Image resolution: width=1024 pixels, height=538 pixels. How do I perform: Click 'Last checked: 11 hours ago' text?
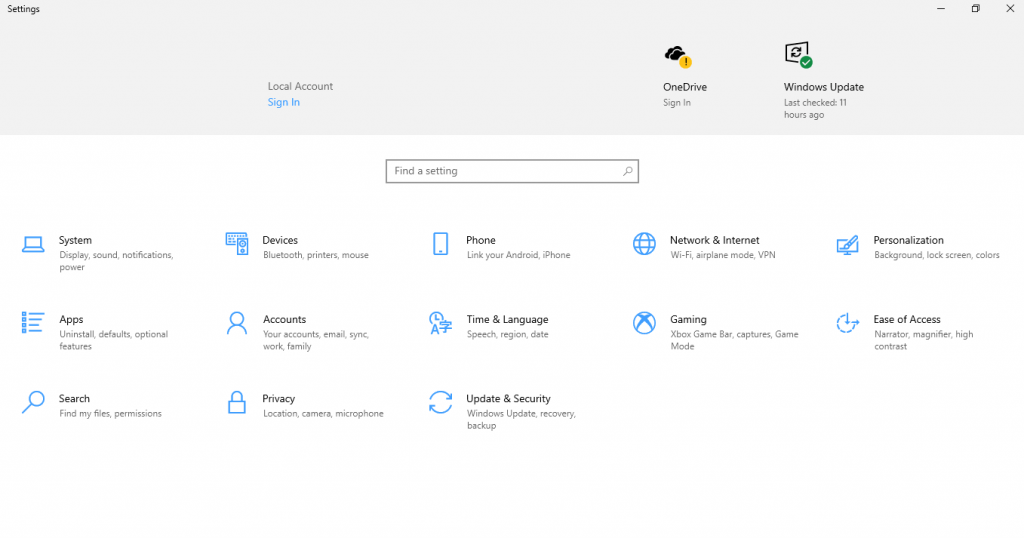pyautogui.click(x=816, y=108)
